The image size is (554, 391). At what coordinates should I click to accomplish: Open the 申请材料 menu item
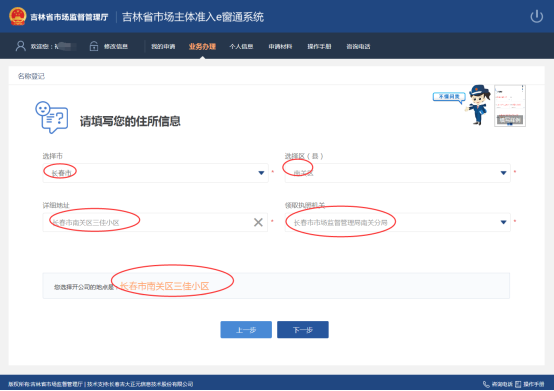[x=280, y=46]
